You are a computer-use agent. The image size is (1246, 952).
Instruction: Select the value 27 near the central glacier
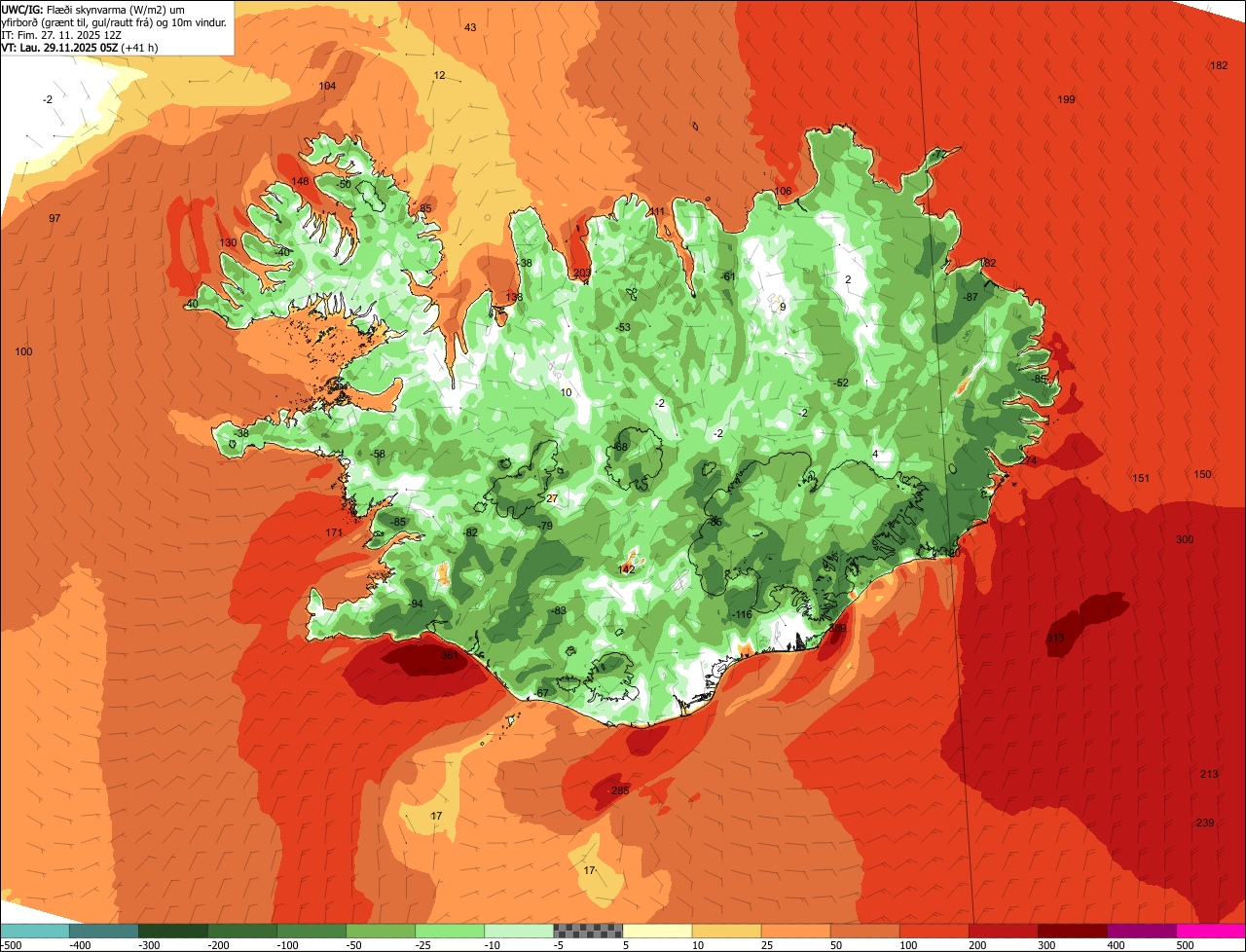(x=552, y=498)
